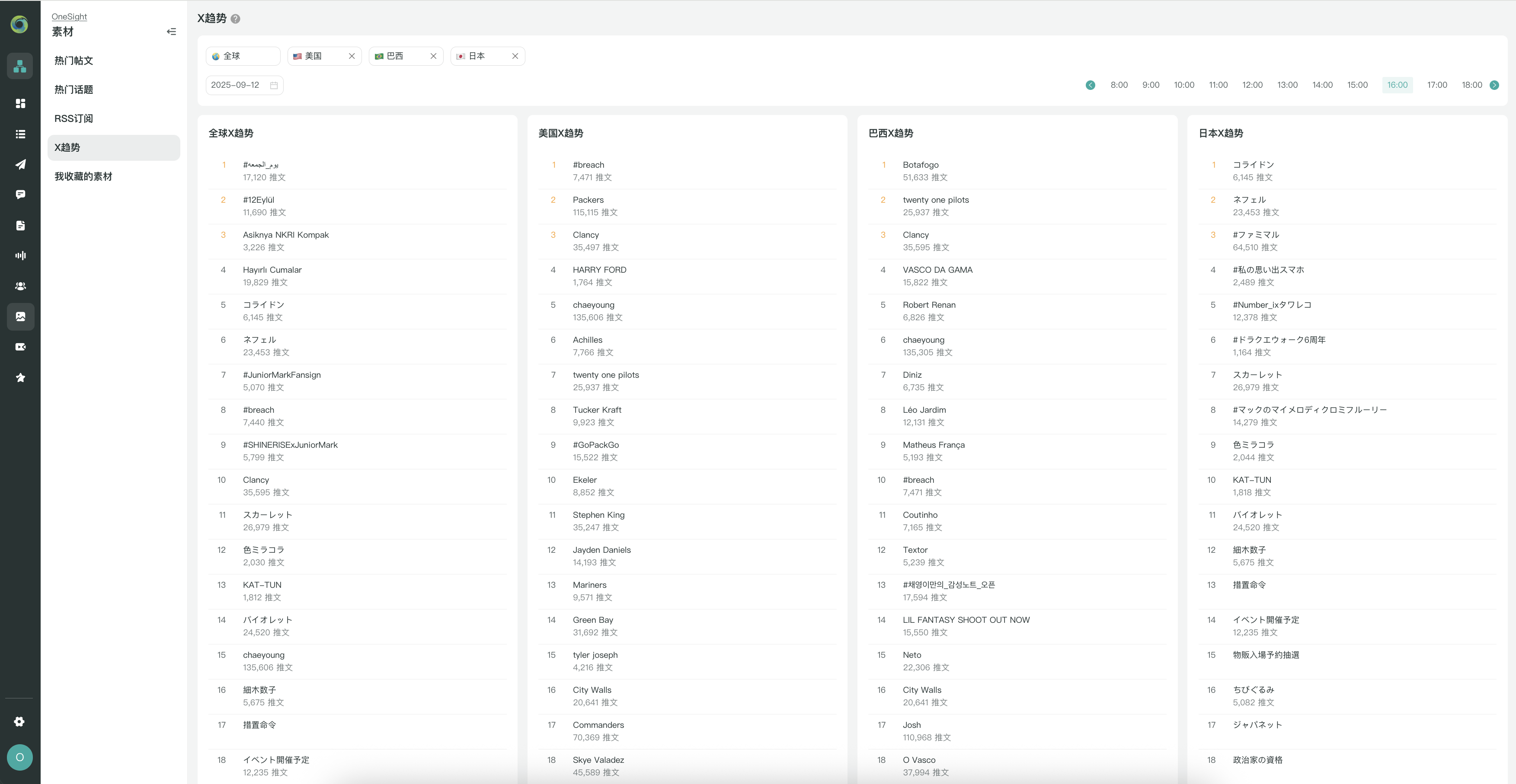
Task: Open 热门帖文 menu item
Action: click(114, 61)
